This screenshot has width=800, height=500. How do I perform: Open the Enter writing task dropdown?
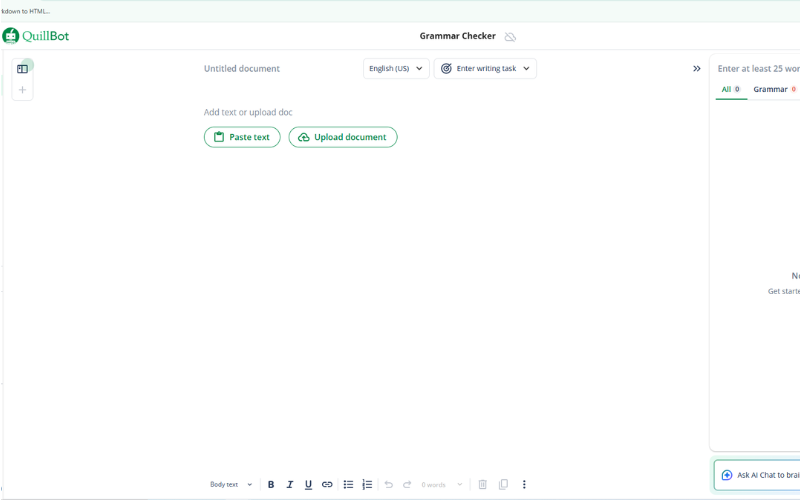(485, 68)
